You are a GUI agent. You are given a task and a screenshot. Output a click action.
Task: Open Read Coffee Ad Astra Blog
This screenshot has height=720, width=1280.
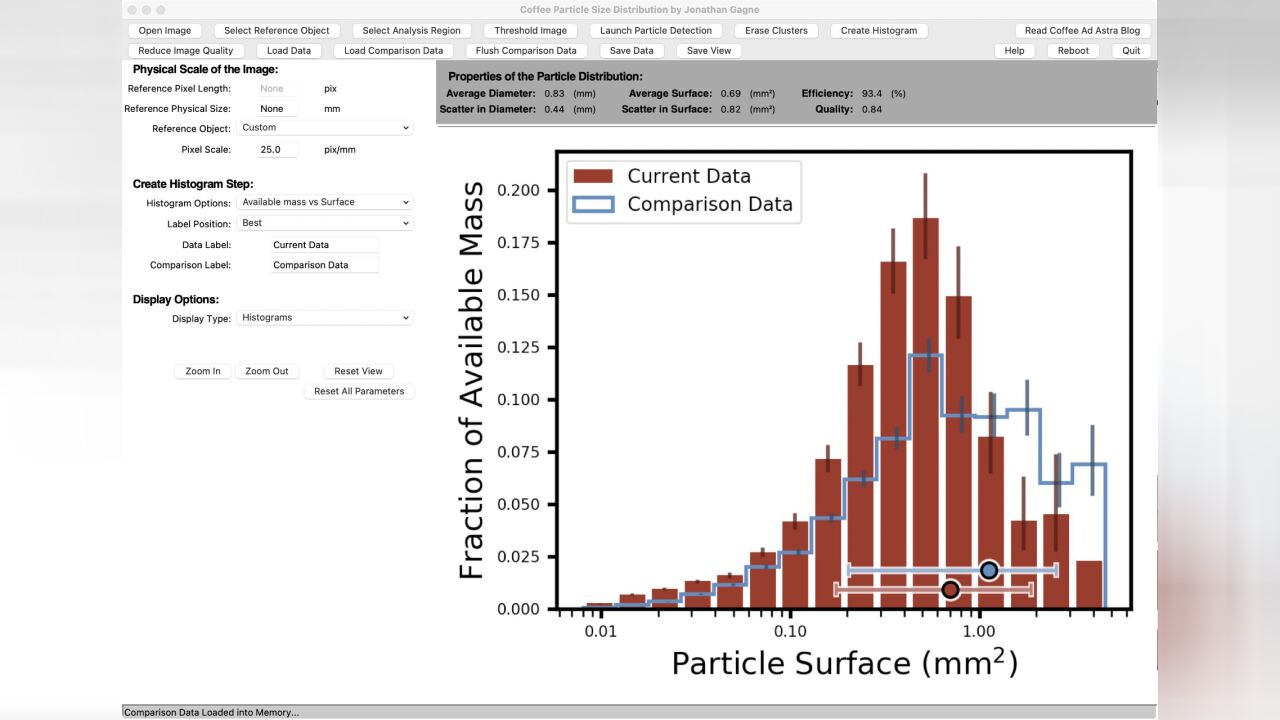pyautogui.click(x=1082, y=30)
